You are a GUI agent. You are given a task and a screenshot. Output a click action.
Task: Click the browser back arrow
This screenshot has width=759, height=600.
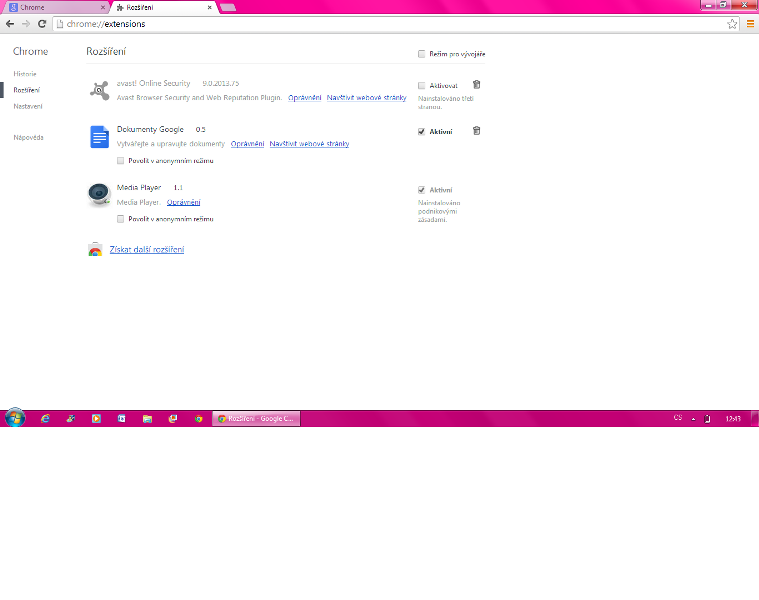(x=10, y=23)
